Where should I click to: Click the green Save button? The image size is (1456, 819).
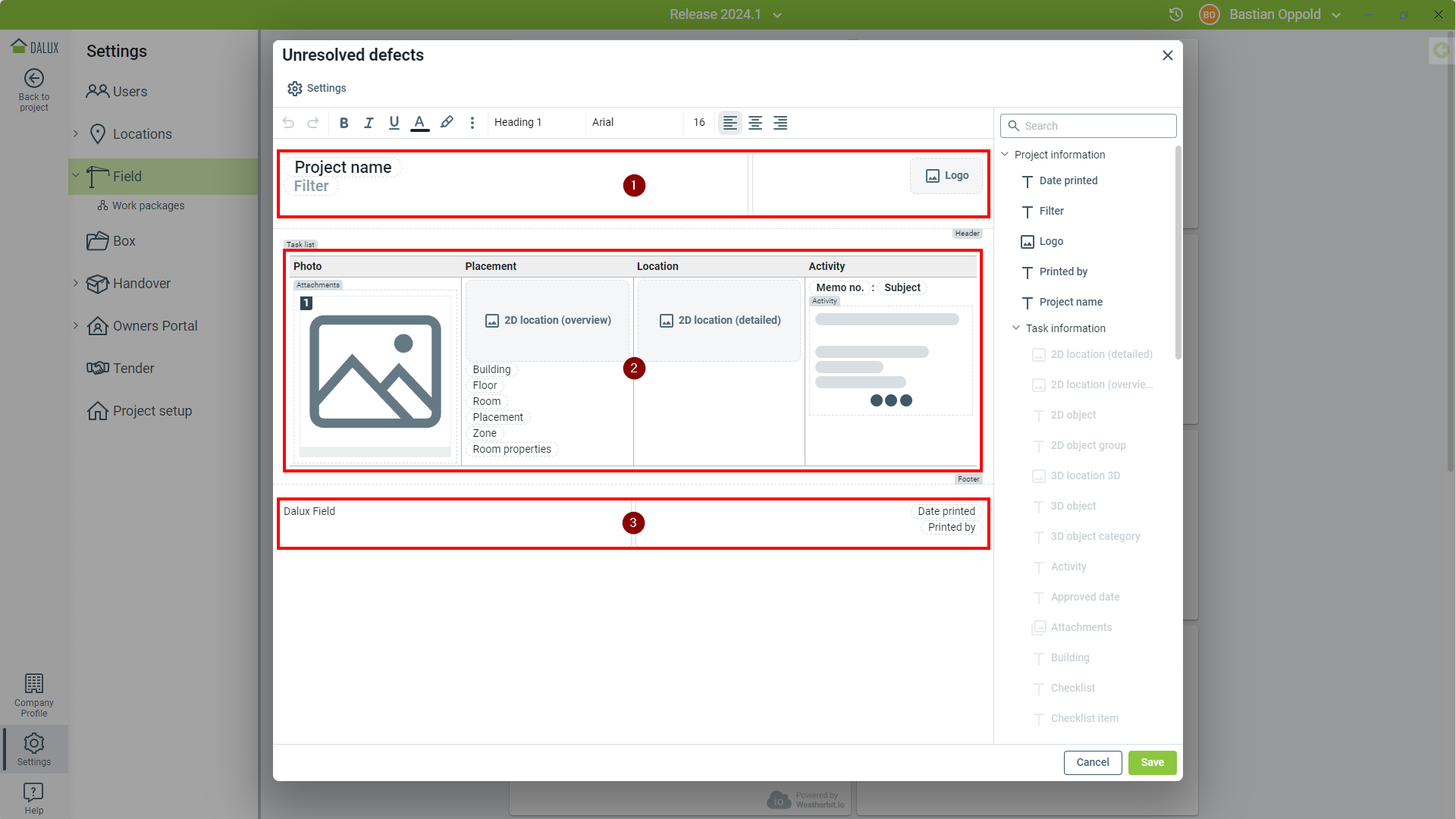(x=1152, y=763)
